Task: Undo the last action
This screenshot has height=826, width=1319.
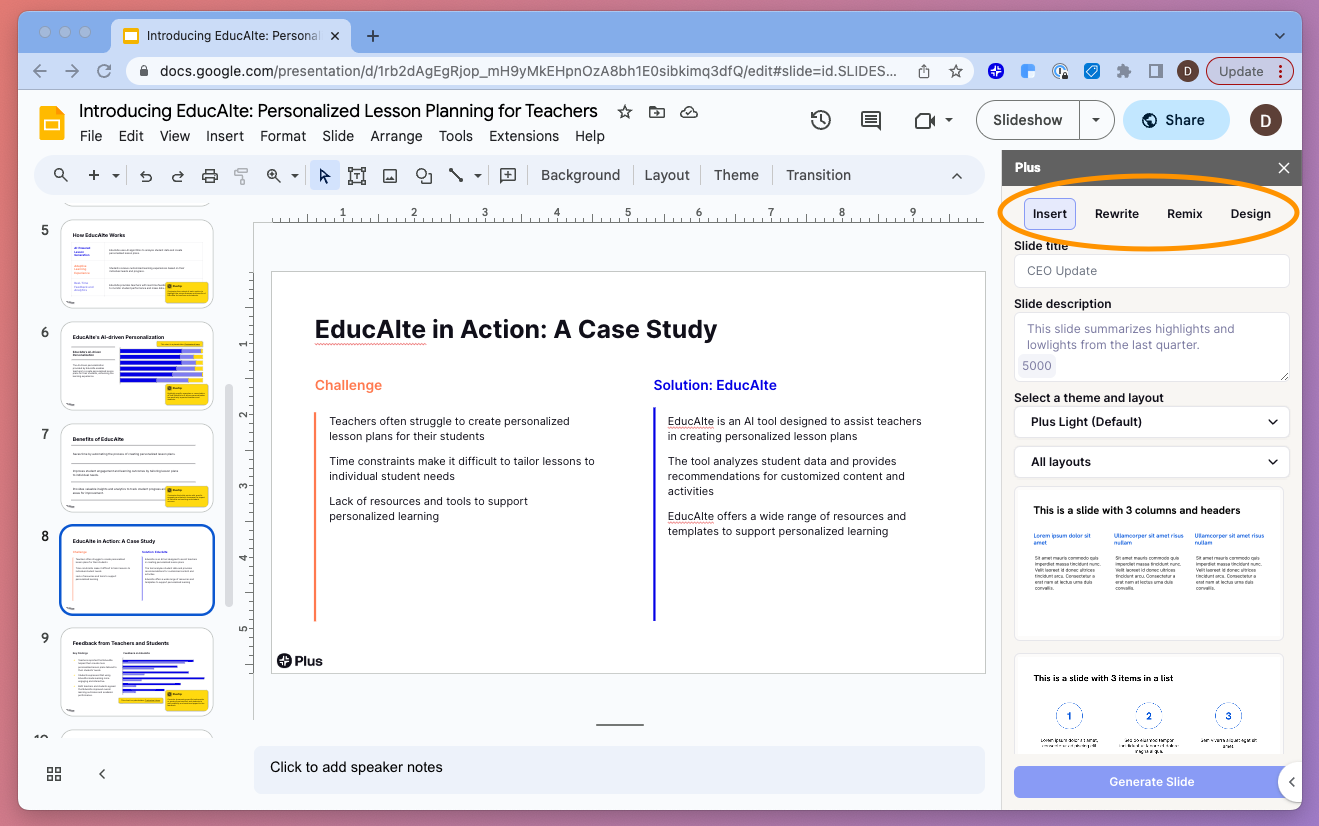Action: (146, 175)
